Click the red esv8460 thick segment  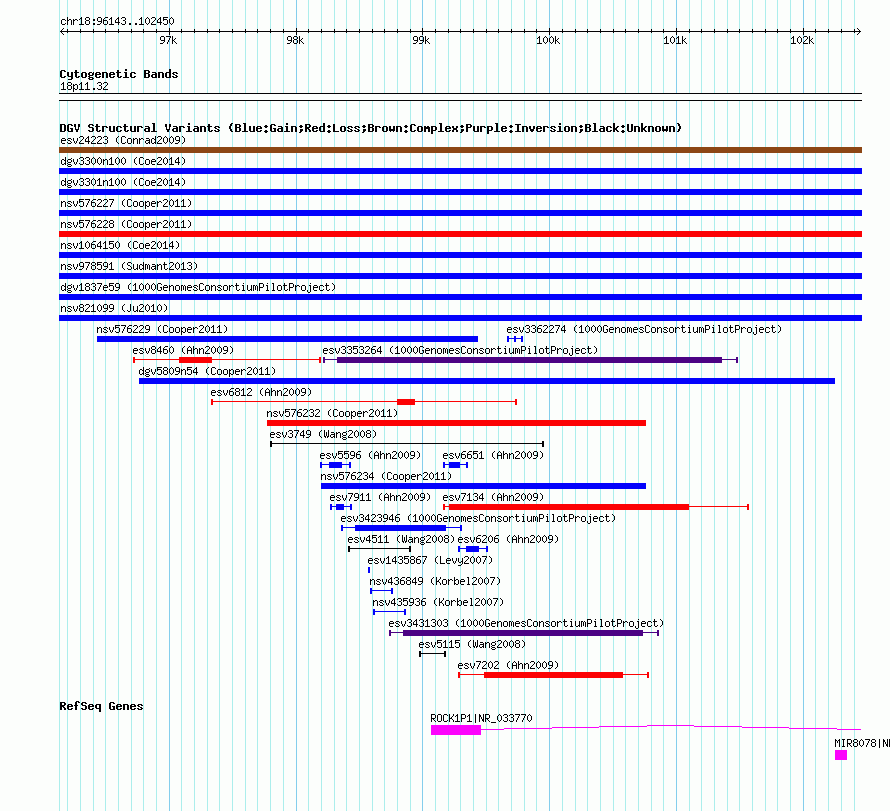click(195, 360)
